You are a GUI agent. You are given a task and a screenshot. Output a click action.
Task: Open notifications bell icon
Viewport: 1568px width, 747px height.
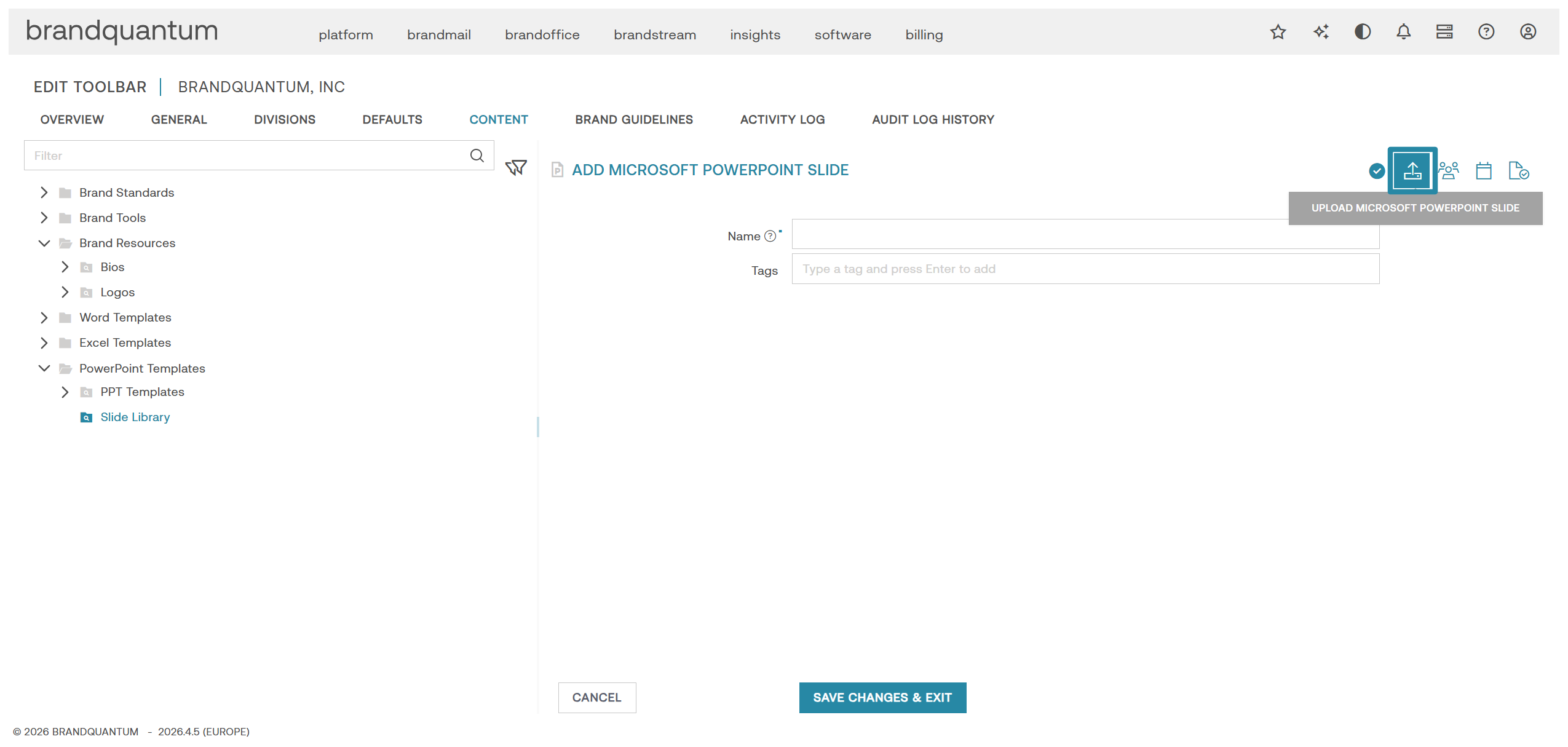coord(1403,32)
